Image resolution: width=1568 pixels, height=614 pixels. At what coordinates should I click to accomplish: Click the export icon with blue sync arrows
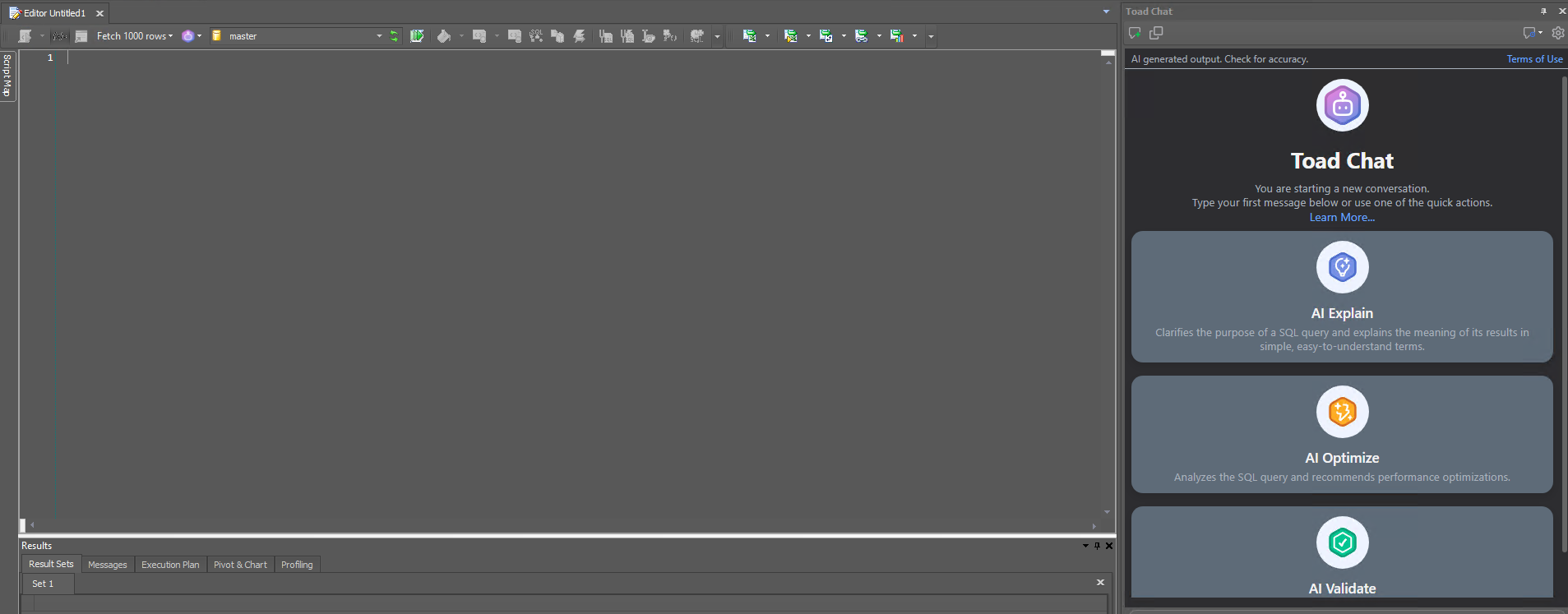(x=826, y=36)
